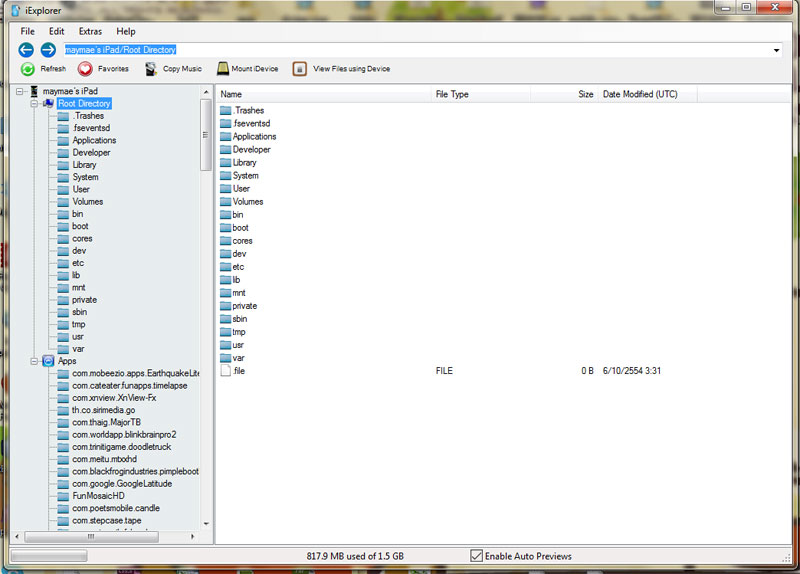Select the etc folder in file list
Screen dimensions: 800x574
[x=238, y=267]
